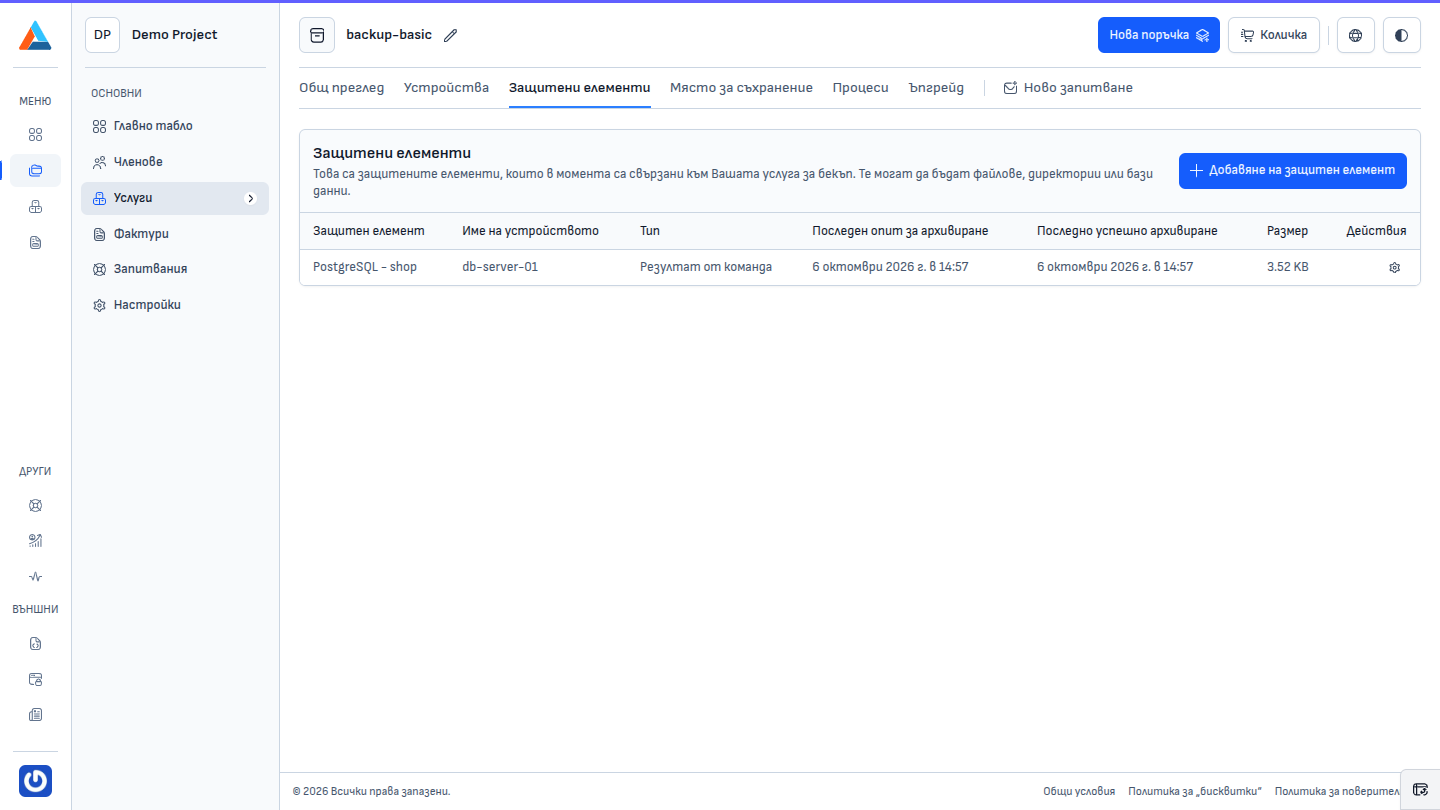Open the Количка cart button

pyautogui.click(x=1274, y=35)
